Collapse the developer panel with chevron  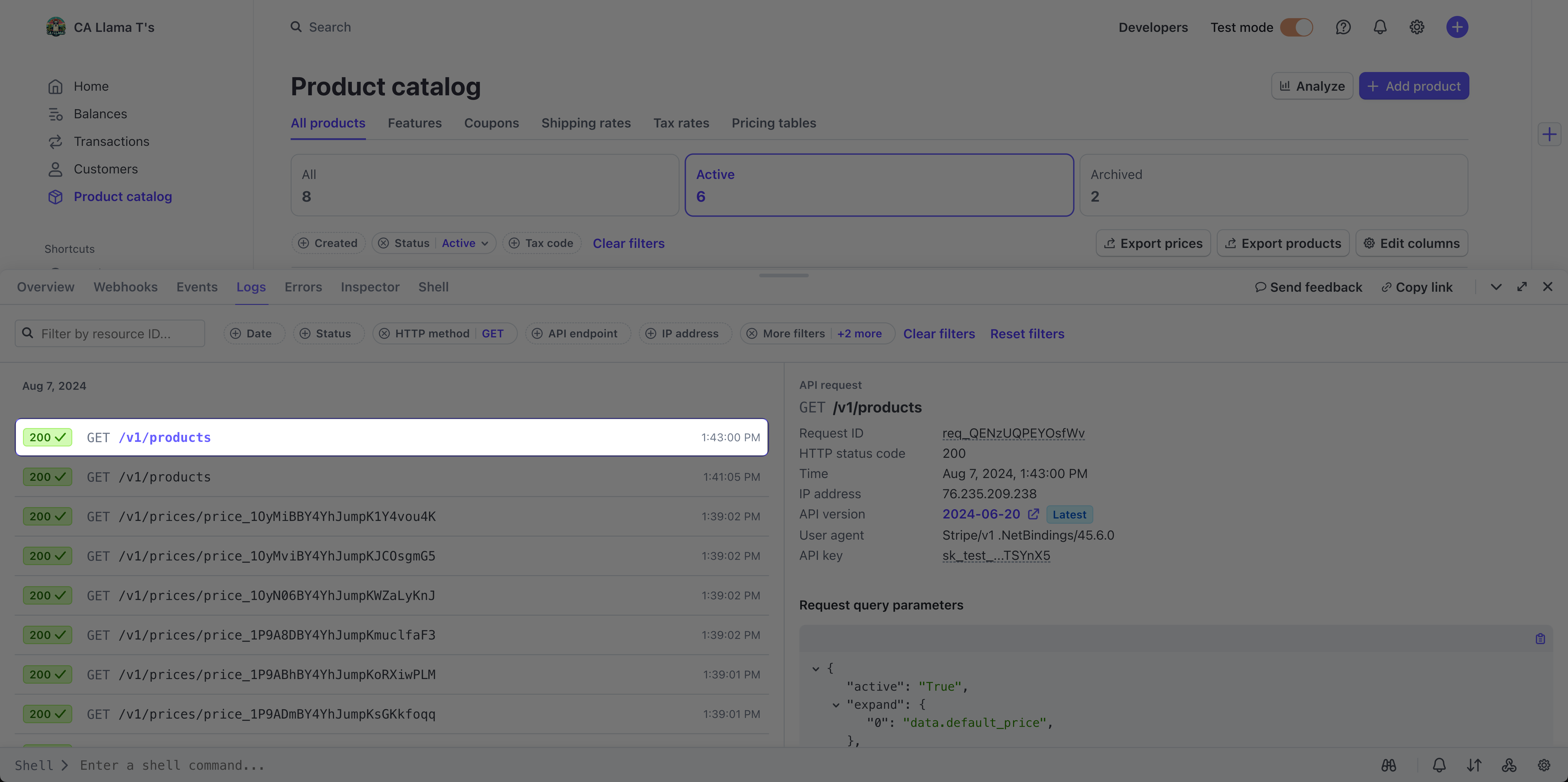[1495, 287]
